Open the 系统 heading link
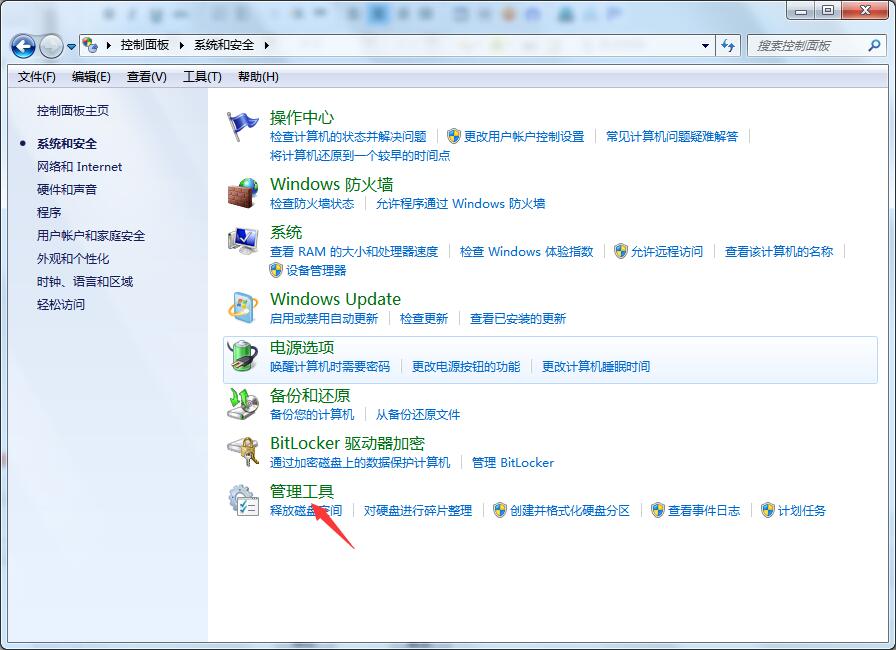 286,232
